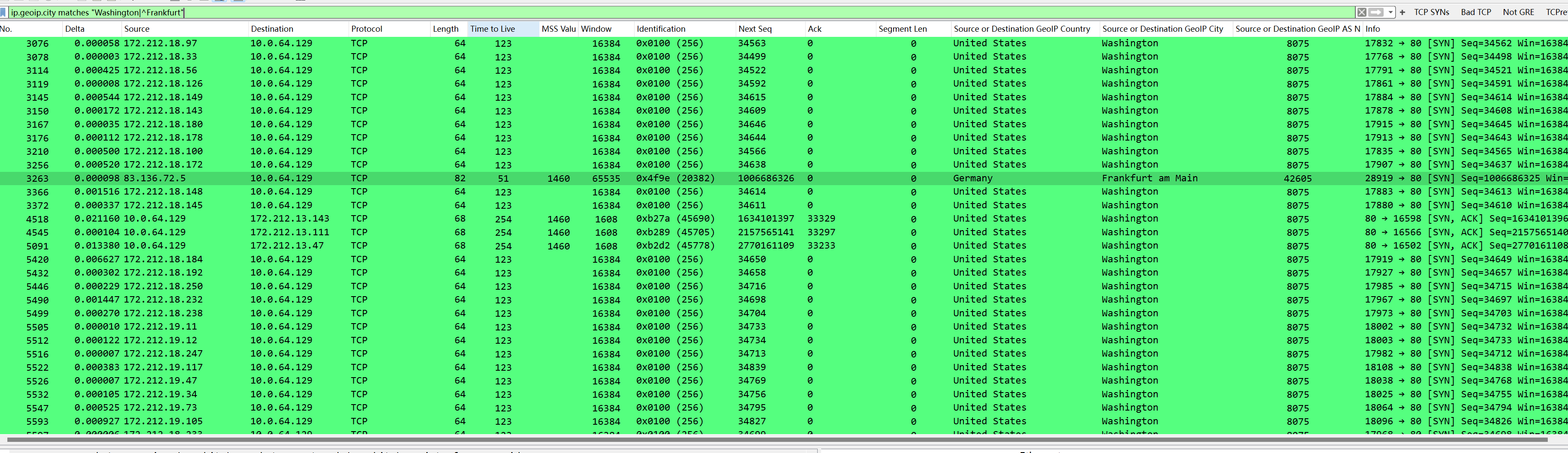Select packet 5091 row number
This screenshot has width=1568, height=453.
[x=37, y=246]
